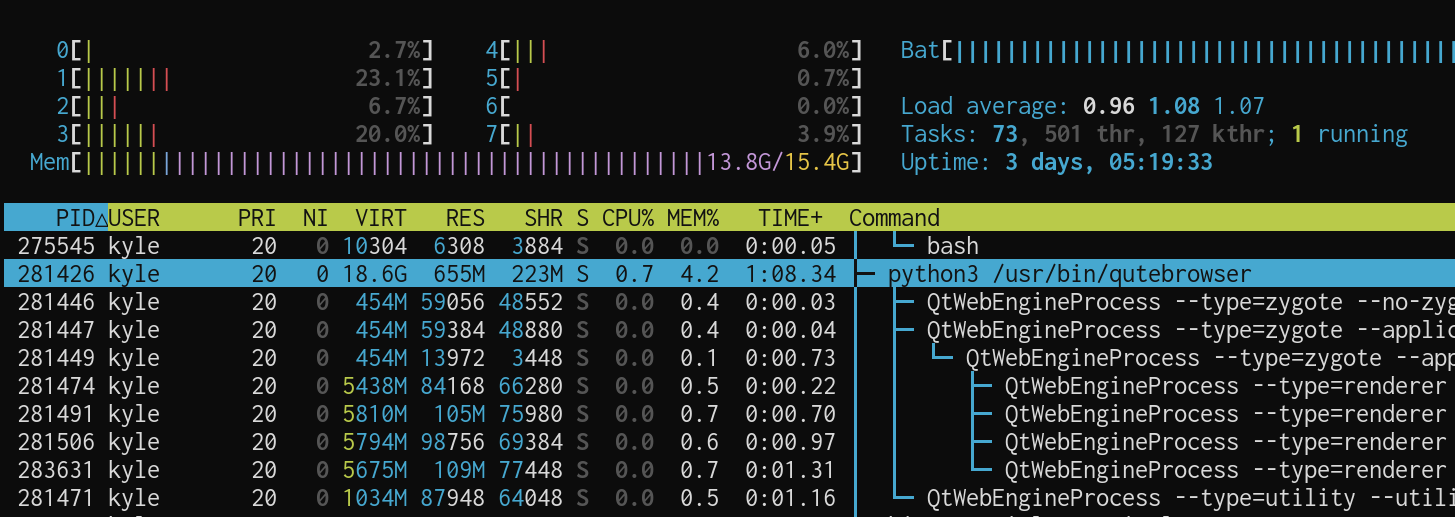Select process row with PID 281449
Screen dimensions: 1455x517
tap(729, 358)
